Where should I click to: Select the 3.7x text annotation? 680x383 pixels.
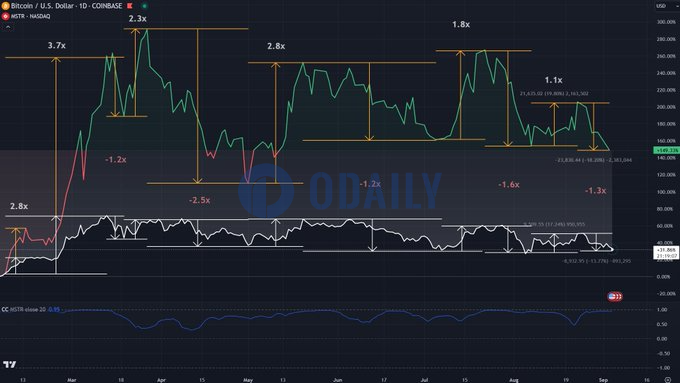(x=56, y=45)
